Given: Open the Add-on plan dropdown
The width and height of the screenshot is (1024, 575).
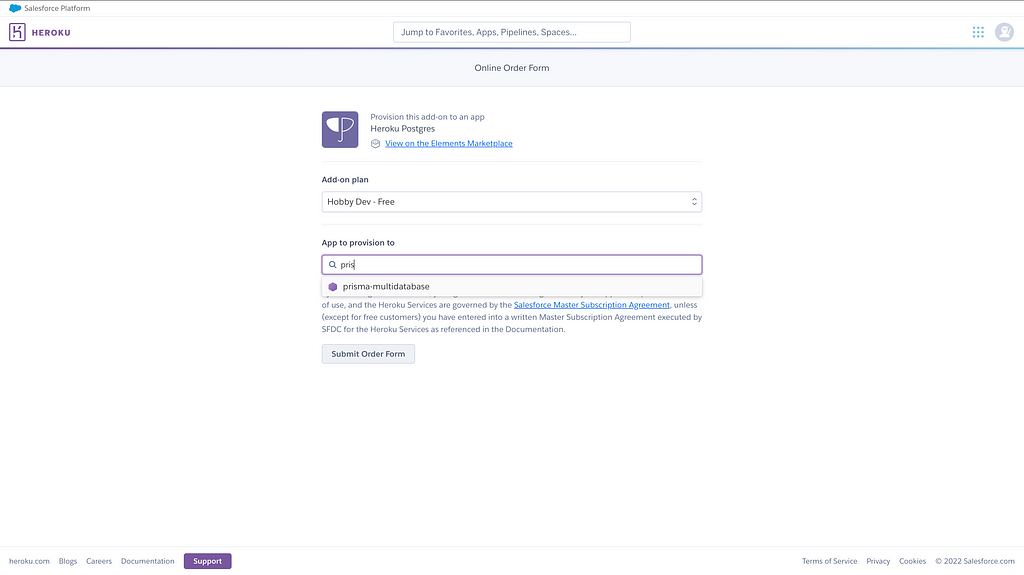Looking at the screenshot, I should 511,202.
